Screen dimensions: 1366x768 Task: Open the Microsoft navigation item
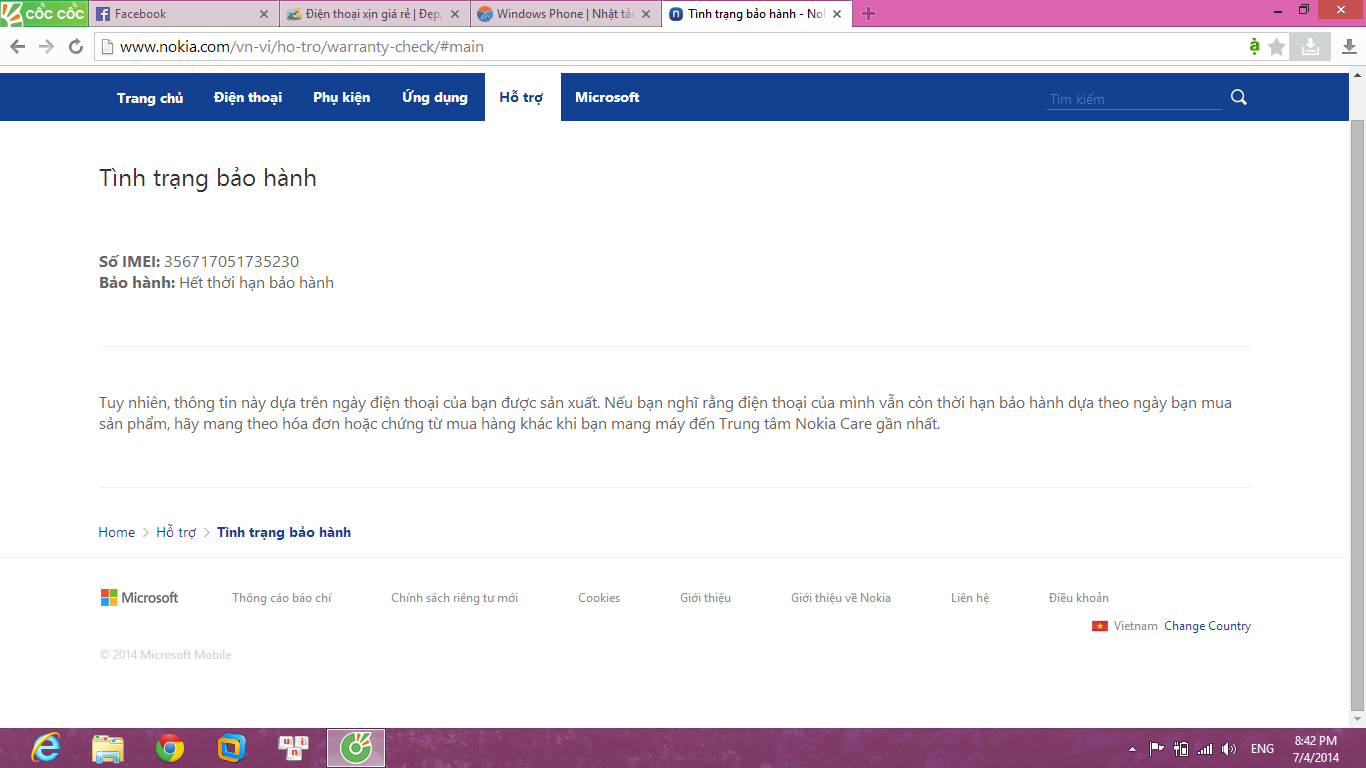click(x=607, y=97)
